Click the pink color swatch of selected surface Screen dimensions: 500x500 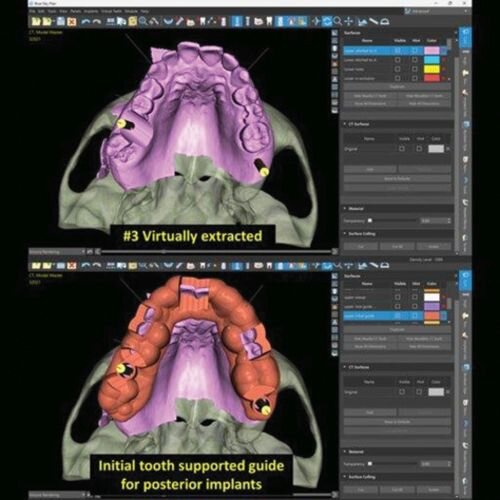432,51
